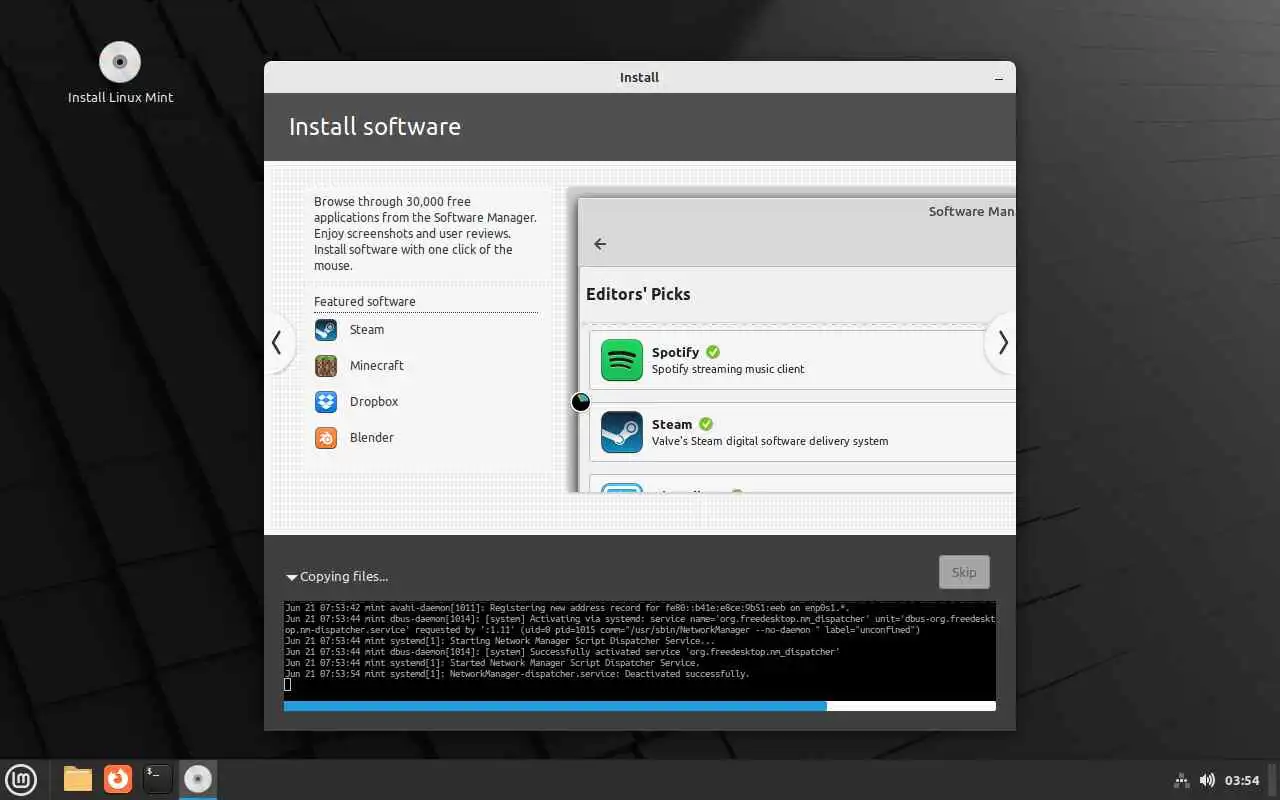1280x800 pixels.
Task: Click inside the terminal log output area
Action: (x=640, y=650)
